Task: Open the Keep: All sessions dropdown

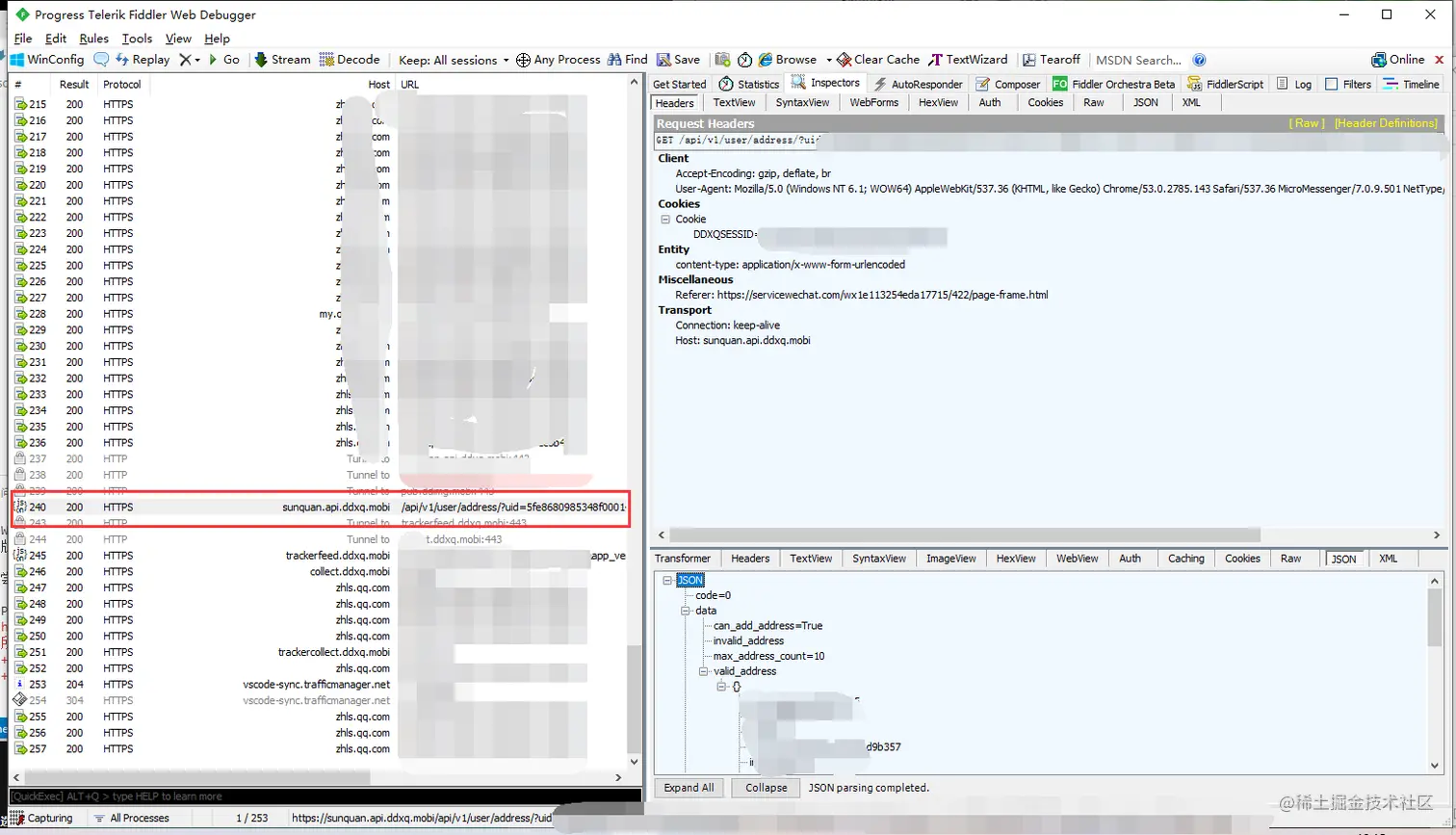Action: 454,60
